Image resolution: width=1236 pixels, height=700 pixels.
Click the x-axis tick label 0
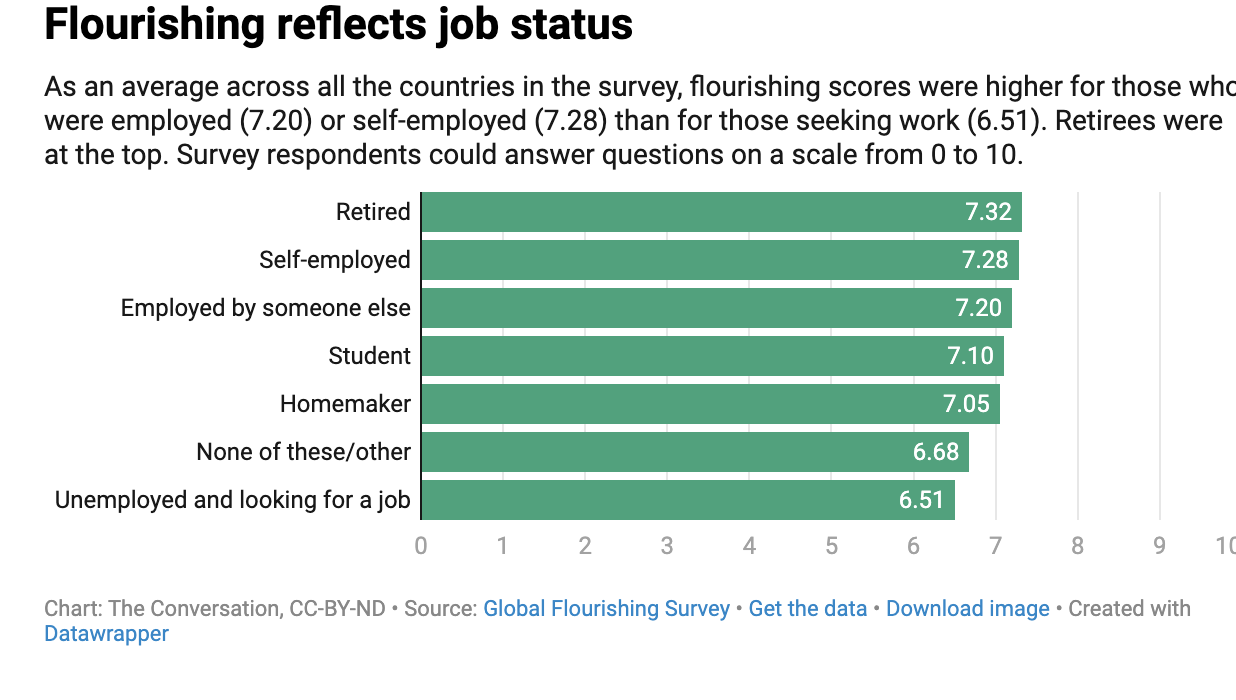[421, 545]
